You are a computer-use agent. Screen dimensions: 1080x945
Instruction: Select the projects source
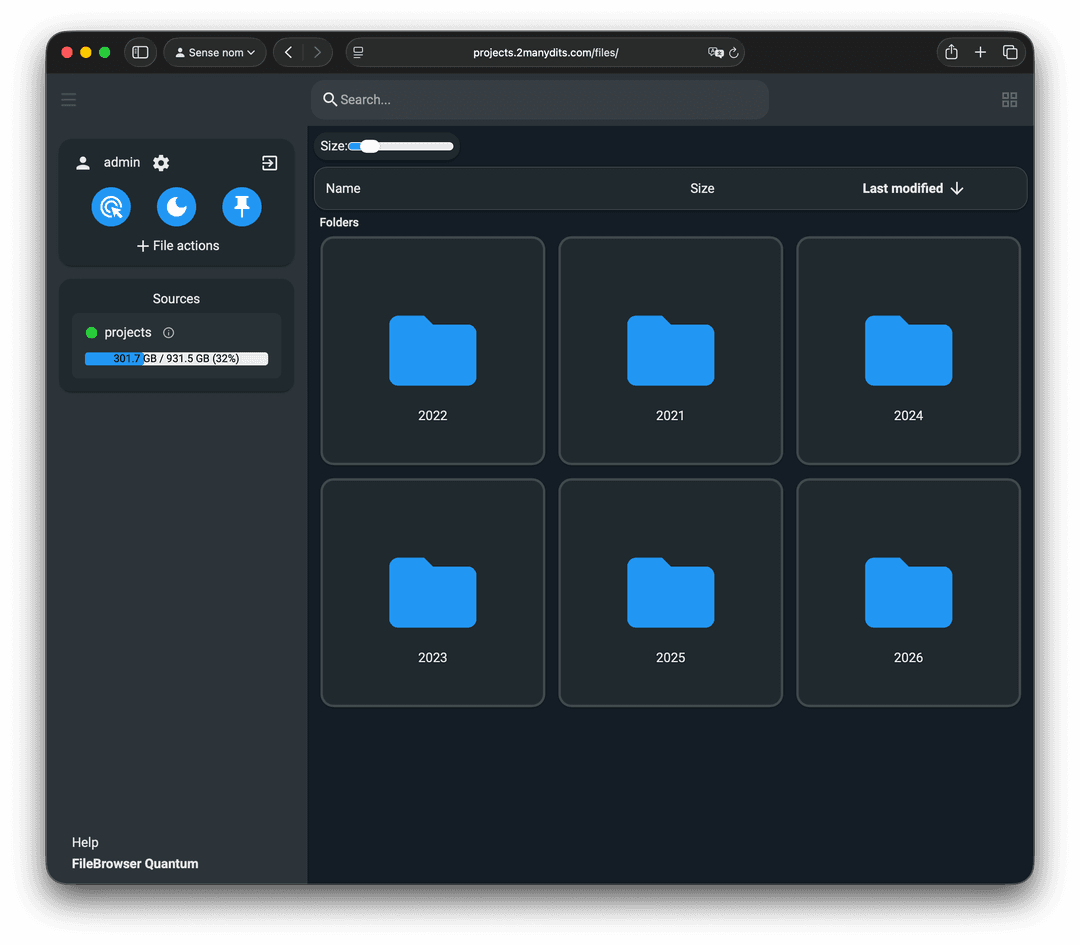128,333
